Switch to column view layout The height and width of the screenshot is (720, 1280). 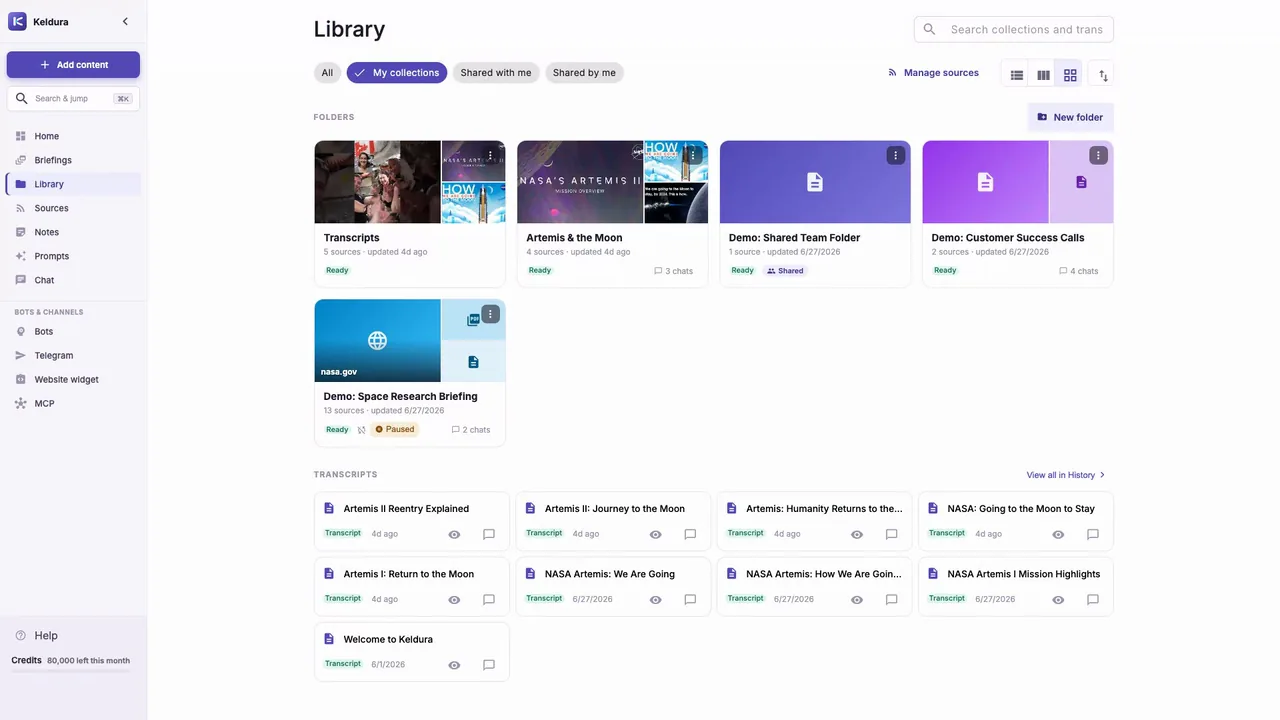click(1043, 75)
